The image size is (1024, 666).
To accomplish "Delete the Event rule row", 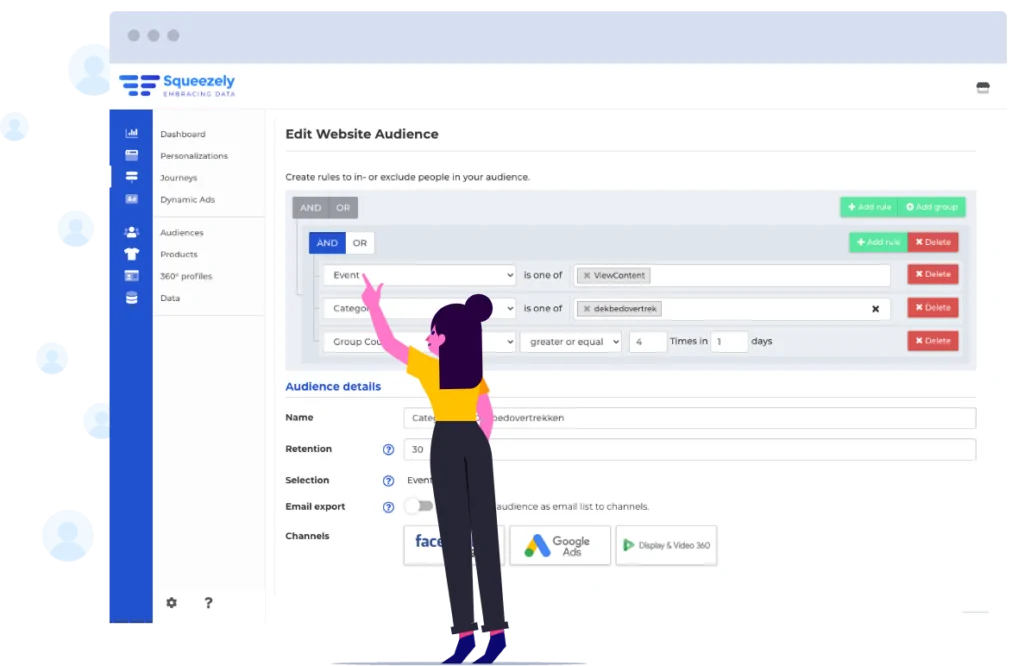I will pos(932,274).
